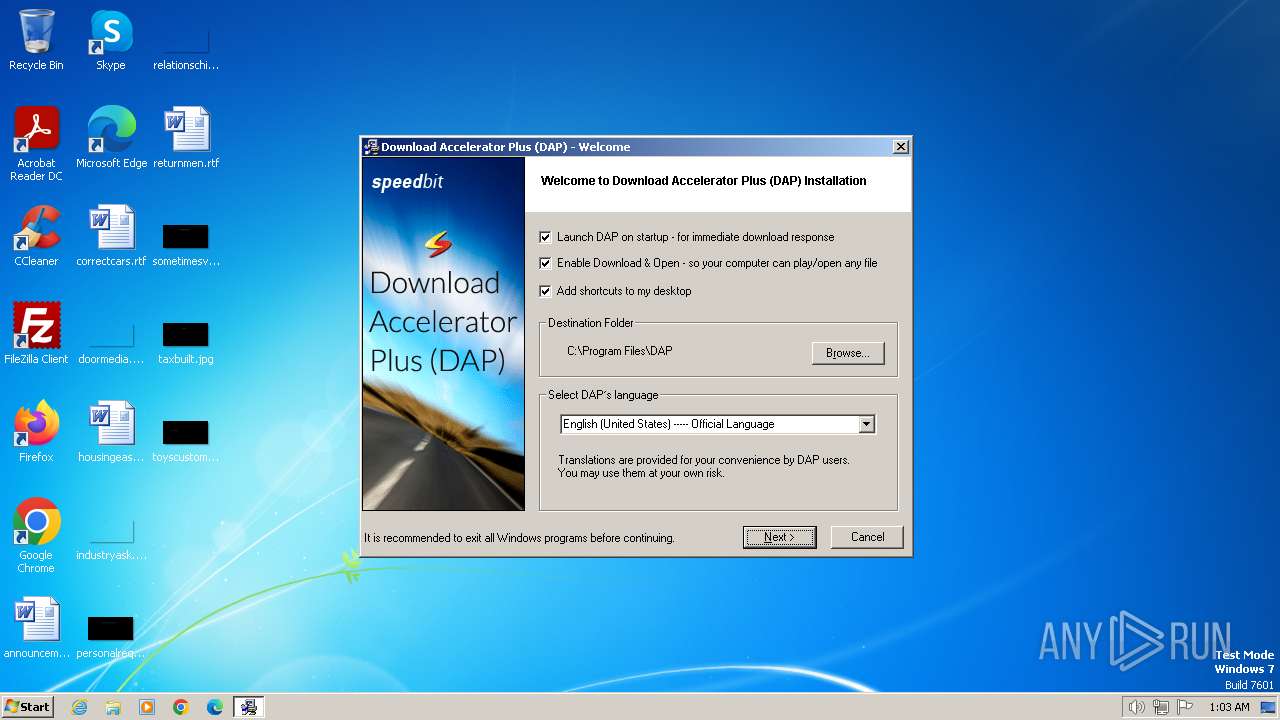Open the announcem... document icon
The height and width of the screenshot is (720, 1280).
(x=36, y=628)
